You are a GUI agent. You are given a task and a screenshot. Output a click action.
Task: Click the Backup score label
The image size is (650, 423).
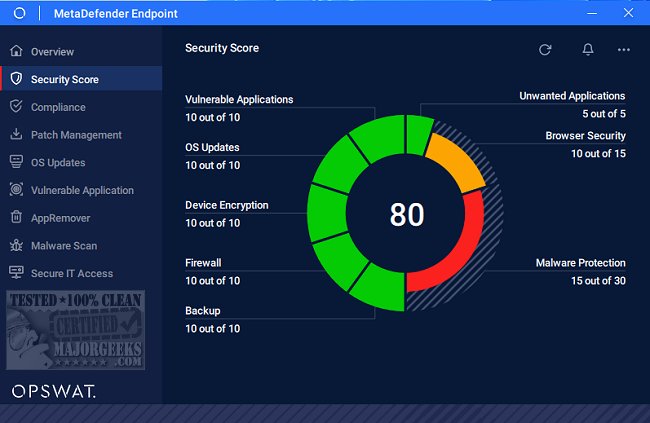coord(203,311)
